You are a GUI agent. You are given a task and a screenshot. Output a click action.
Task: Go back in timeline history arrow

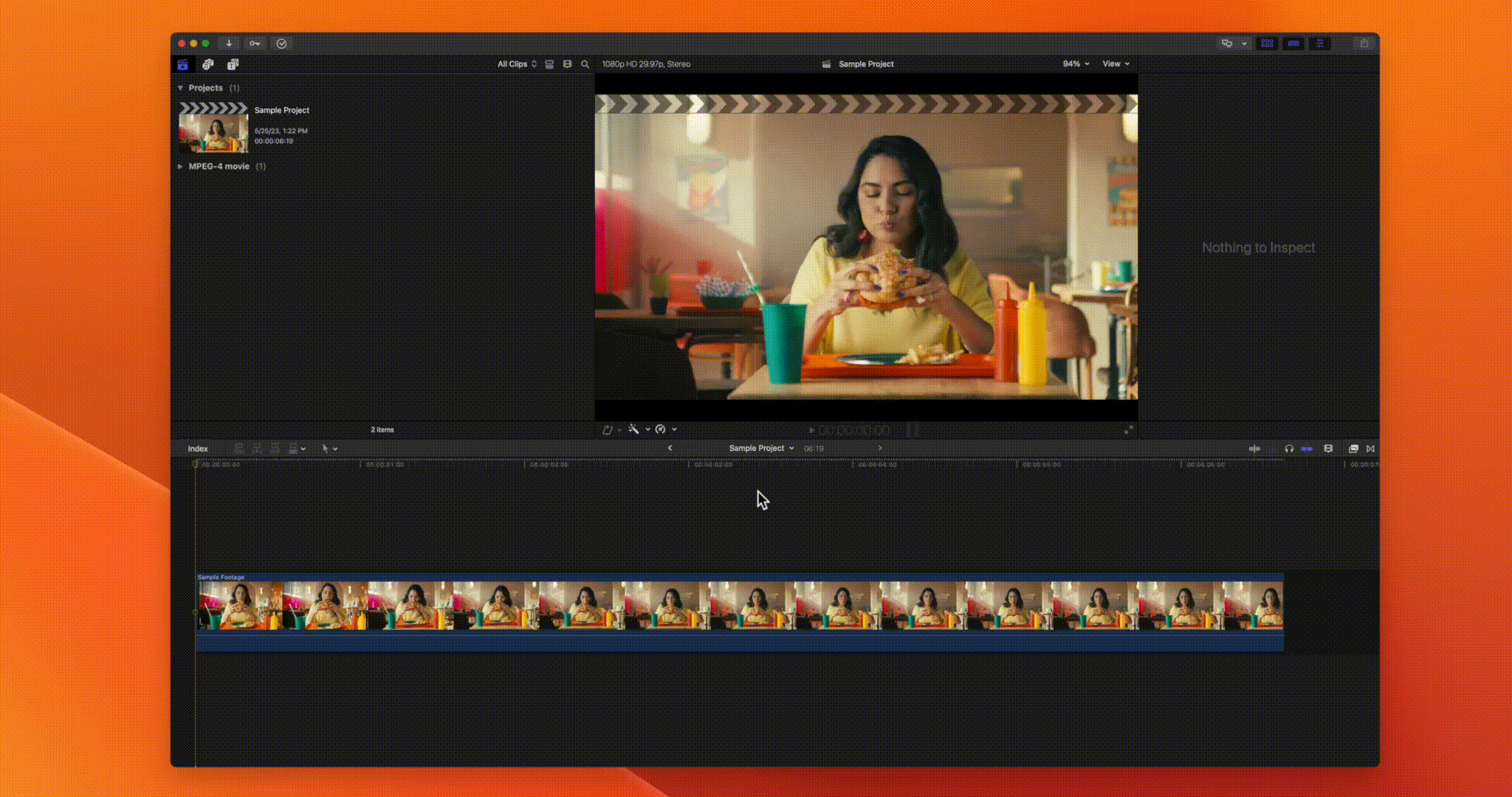[x=670, y=448]
